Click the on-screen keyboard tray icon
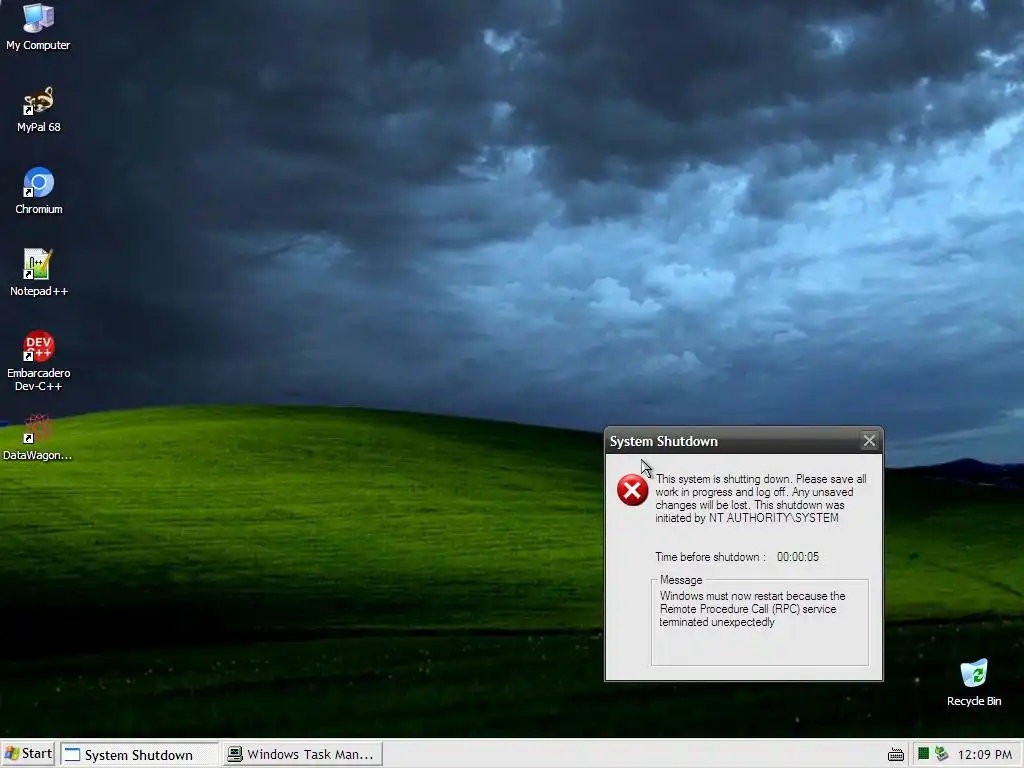Viewport: 1024px width, 768px height. (x=896, y=755)
